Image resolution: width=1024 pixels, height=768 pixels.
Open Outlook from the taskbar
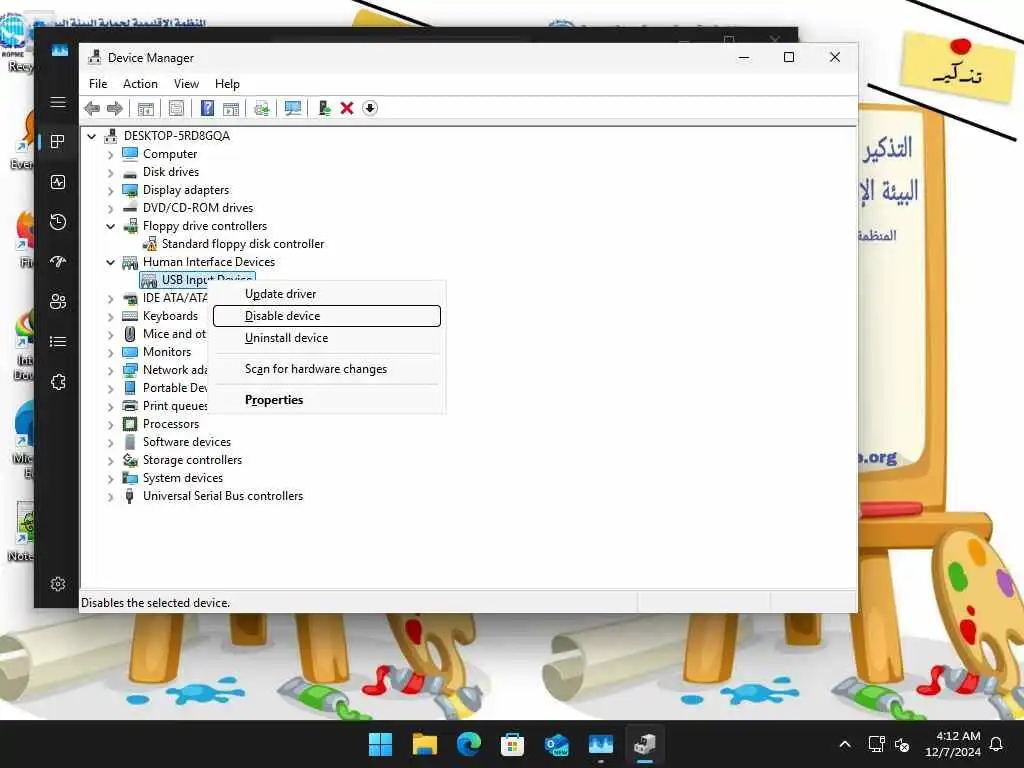coord(556,744)
